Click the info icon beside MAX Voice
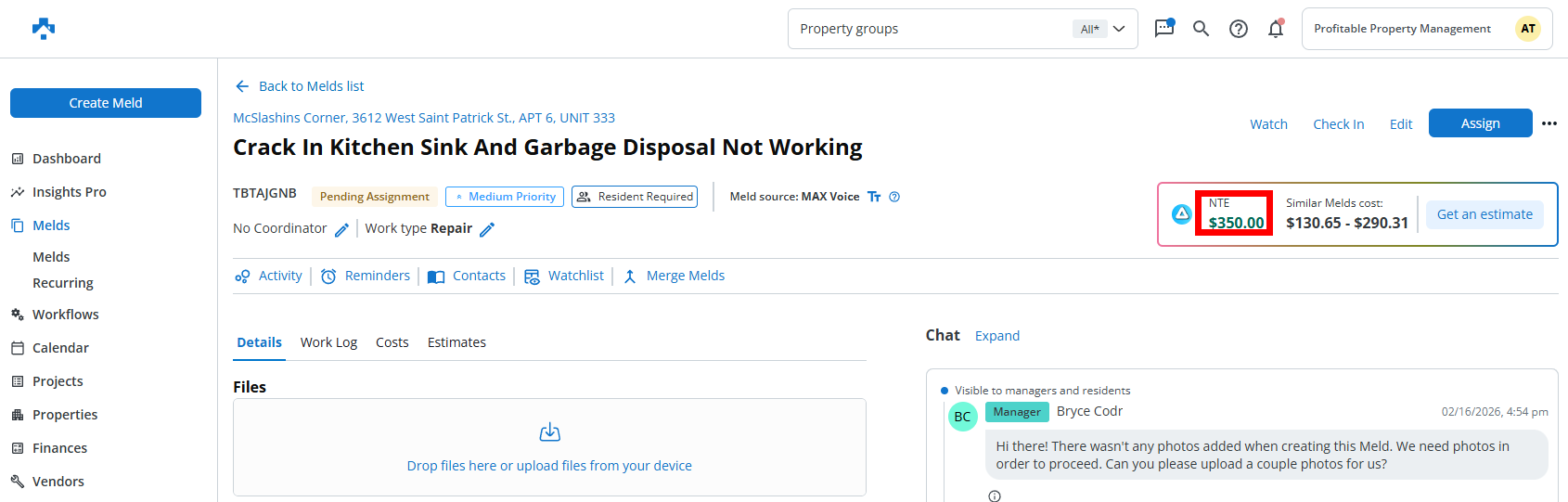Viewport: 1568px width, 502px height. click(x=894, y=197)
